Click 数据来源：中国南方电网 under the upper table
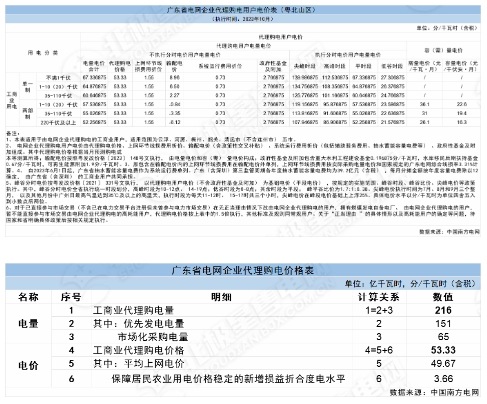Viewport: 487px width, 404px height. (449, 231)
